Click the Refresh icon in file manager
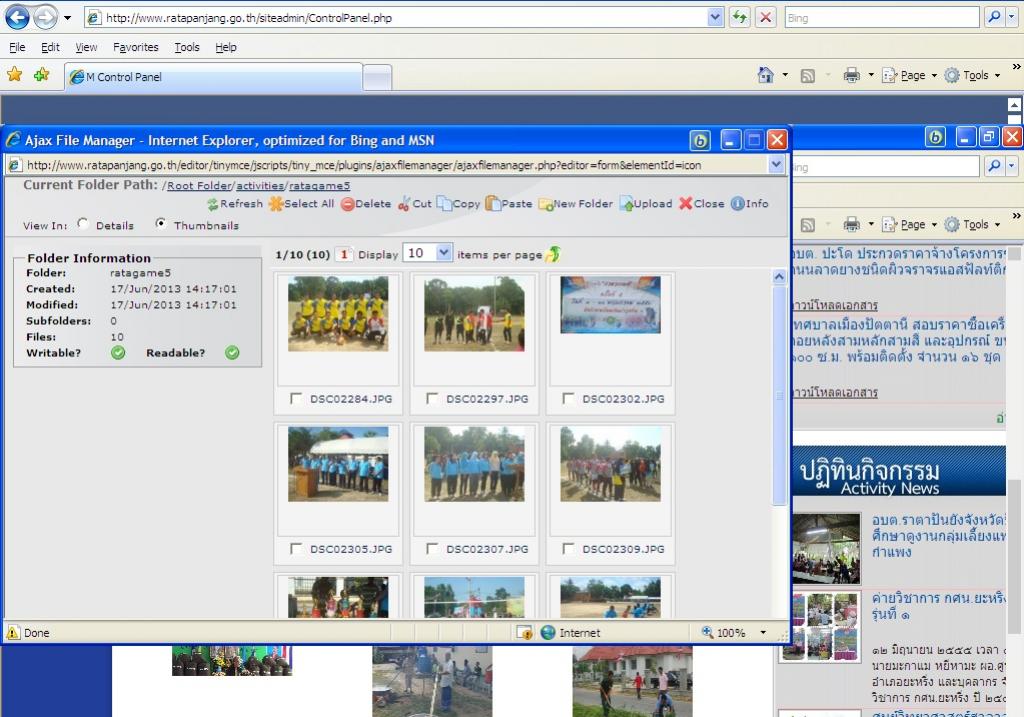 click(x=235, y=204)
